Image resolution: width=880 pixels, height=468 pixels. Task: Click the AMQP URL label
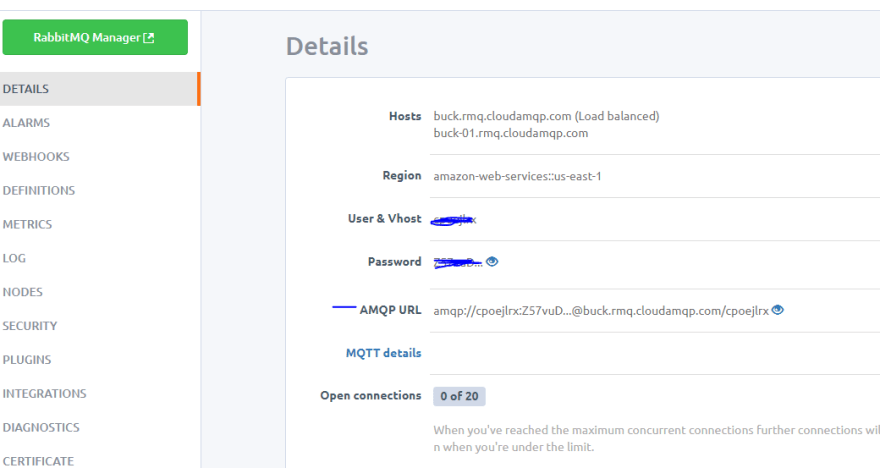(390, 310)
